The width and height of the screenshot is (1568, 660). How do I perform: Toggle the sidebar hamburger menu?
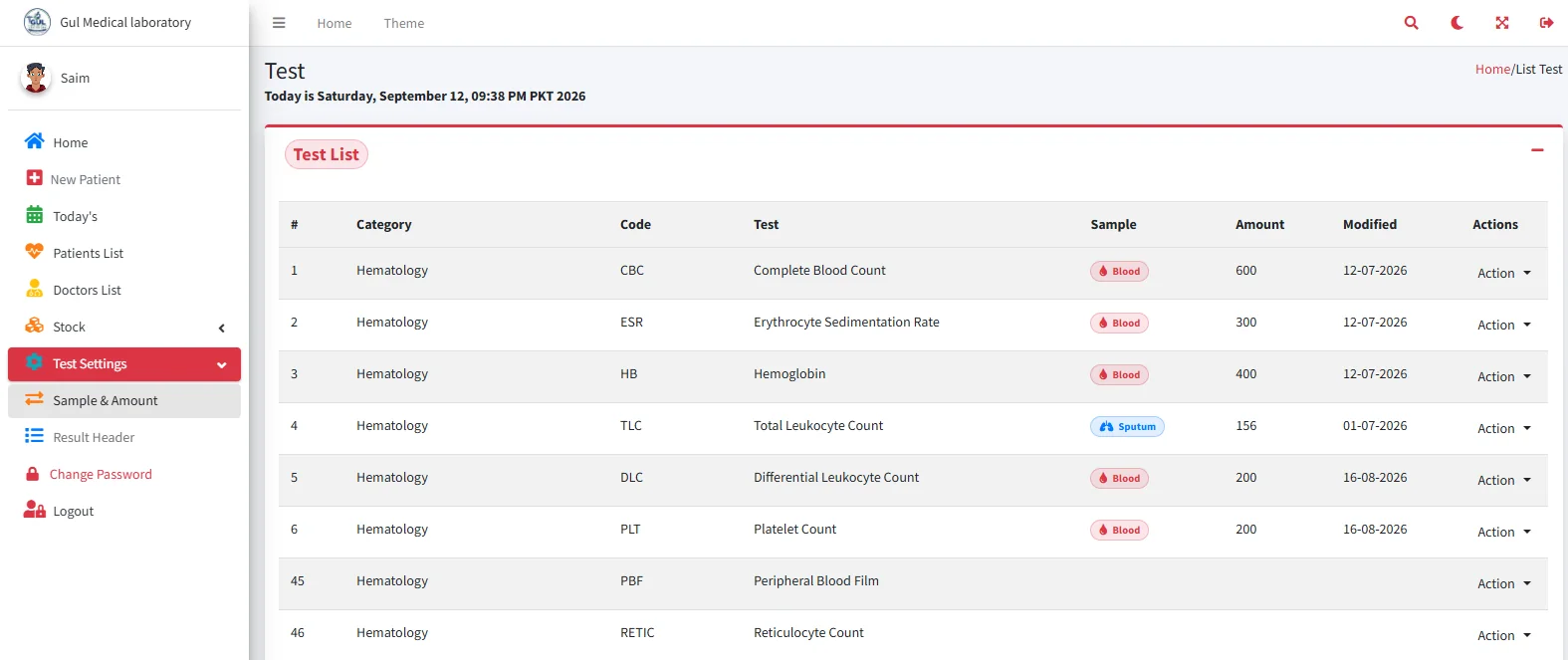279,23
